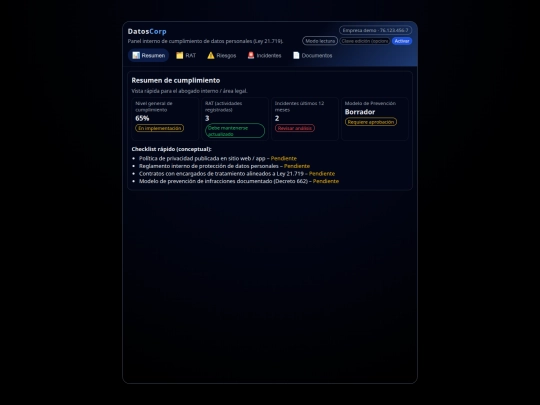Click the Panel interno de cumplimiento subtitle
The height and width of the screenshot is (405, 540).
tap(206, 41)
